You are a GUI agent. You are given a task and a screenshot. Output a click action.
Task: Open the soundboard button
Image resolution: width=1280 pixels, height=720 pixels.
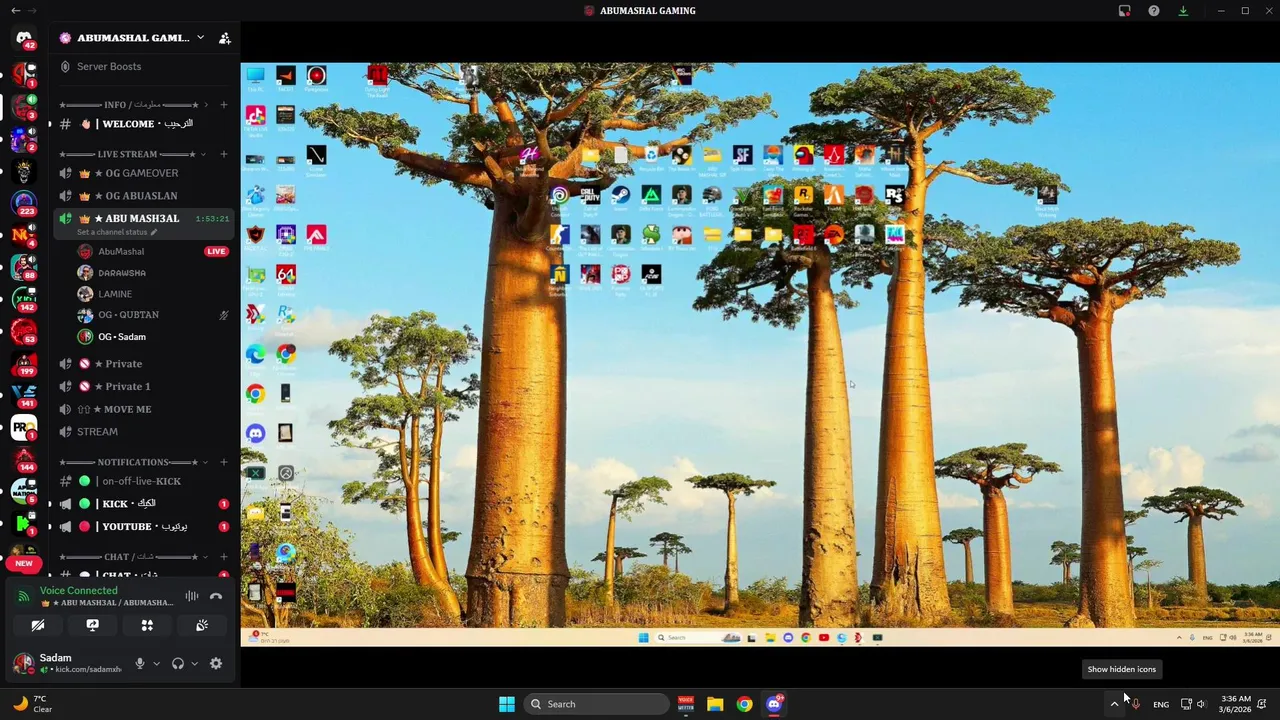tap(201, 625)
